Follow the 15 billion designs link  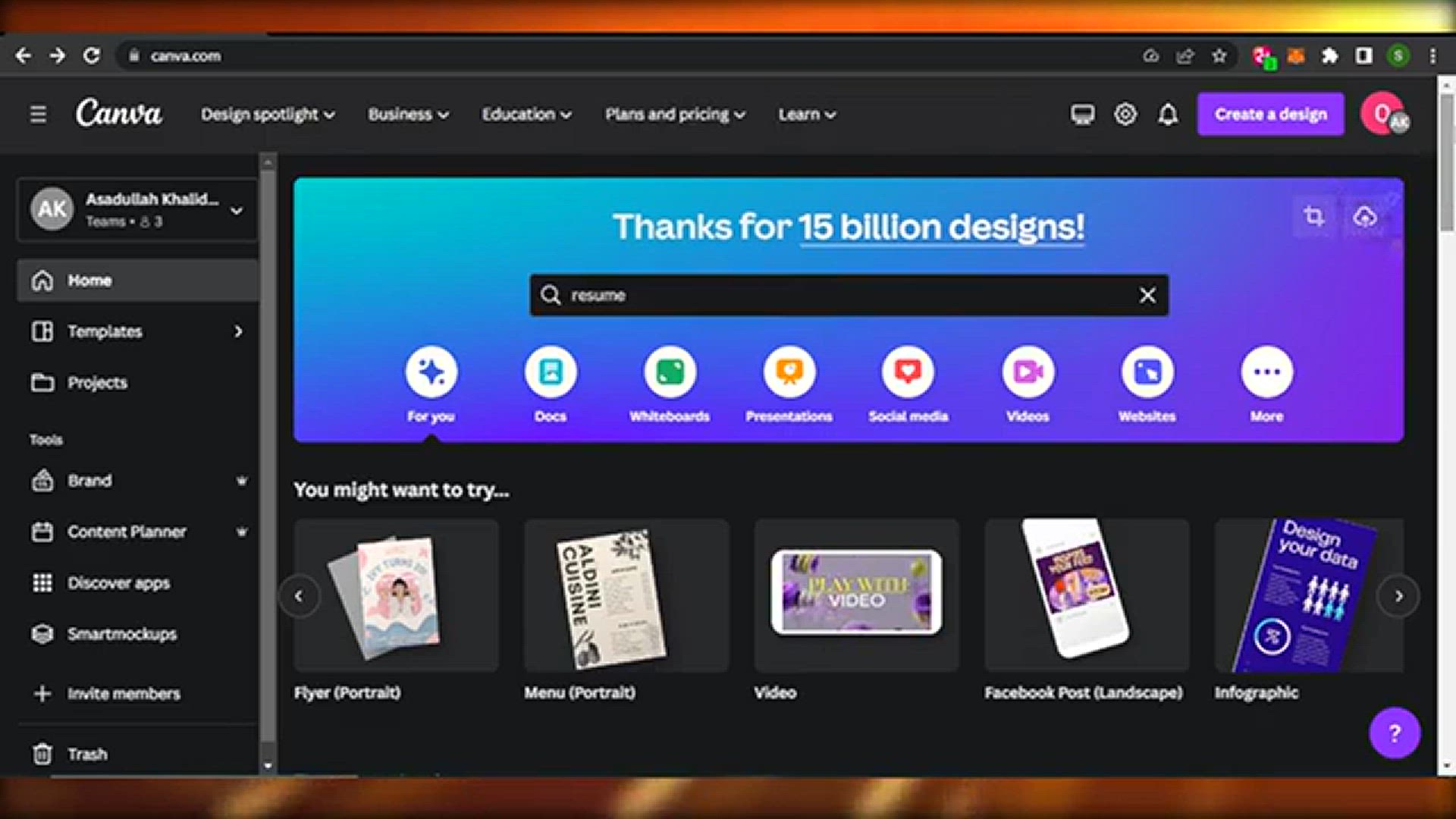coord(941,227)
